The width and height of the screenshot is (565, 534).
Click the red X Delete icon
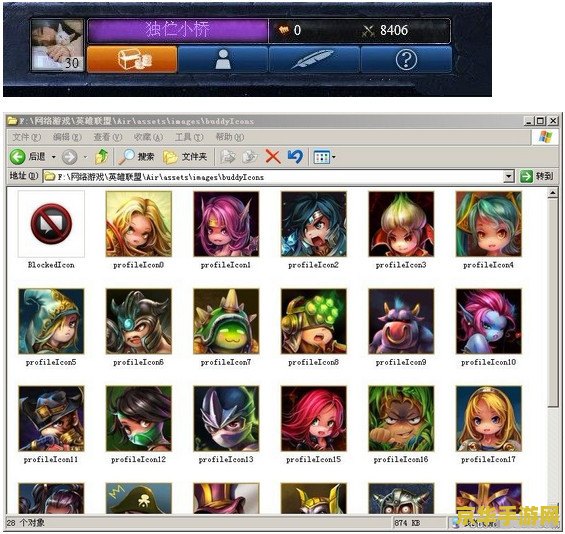coord(273,157)
